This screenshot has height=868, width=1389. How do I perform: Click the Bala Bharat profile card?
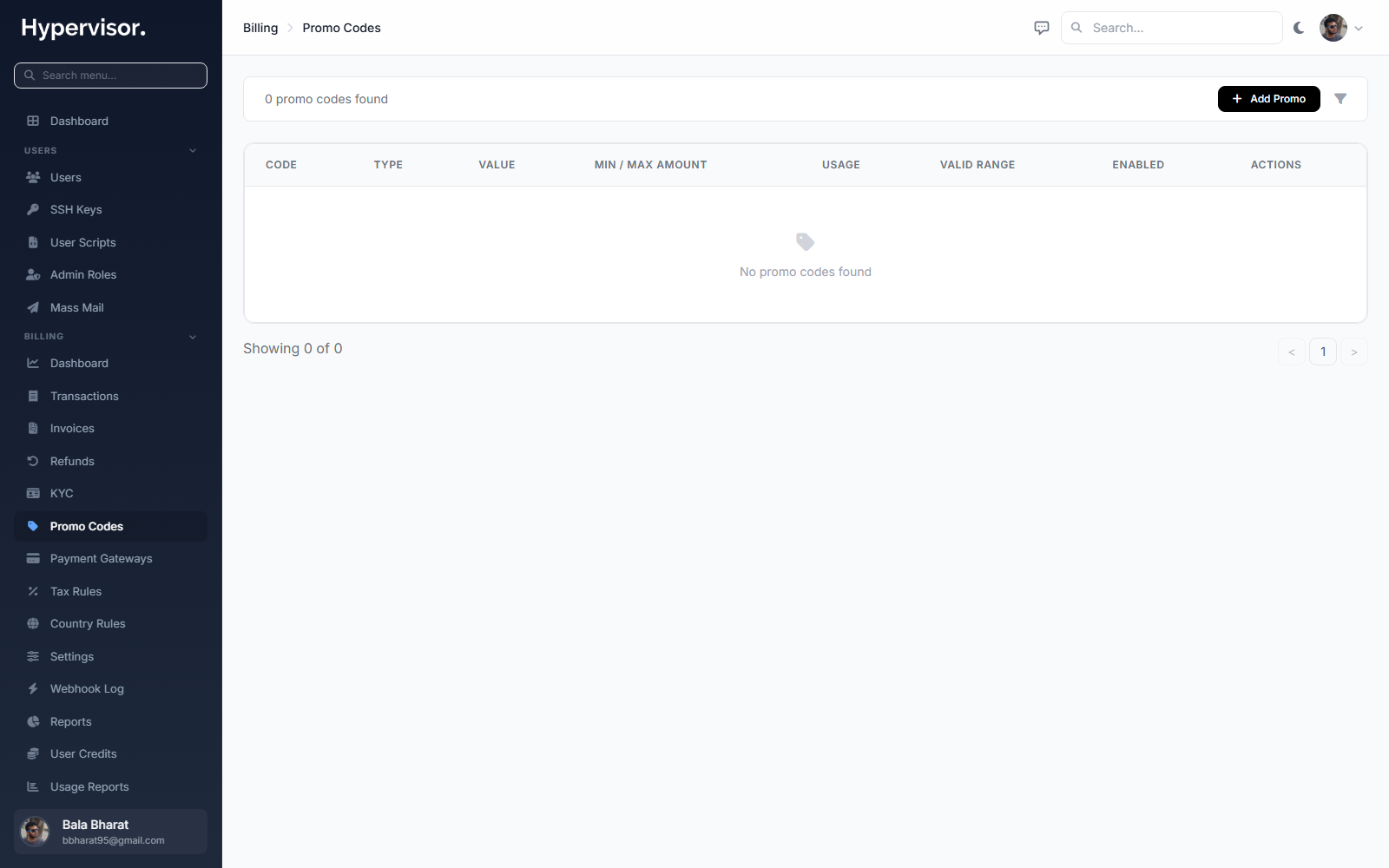coord(110,832)
